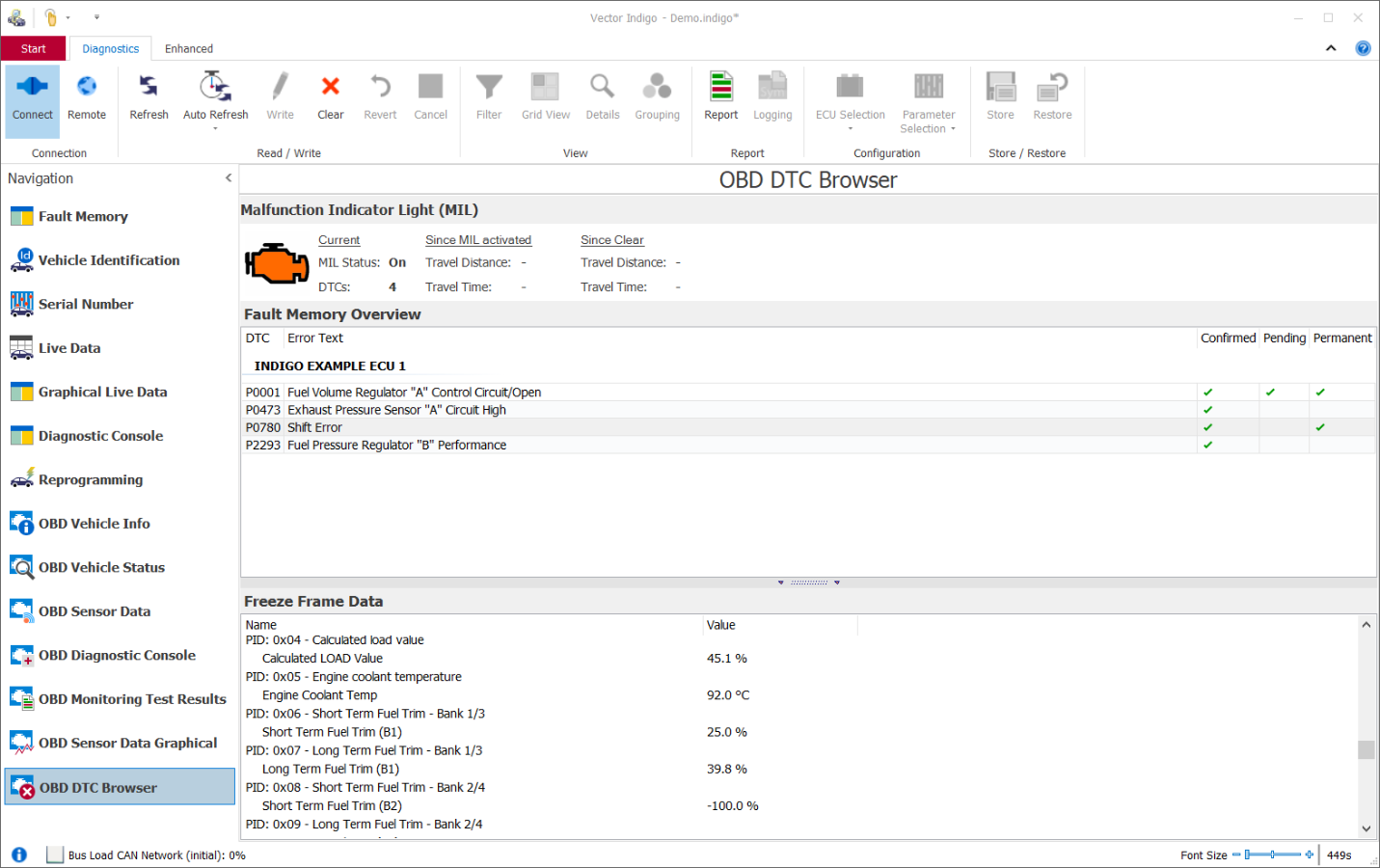Collapse the Navigation panel chevron

(229, 178)
